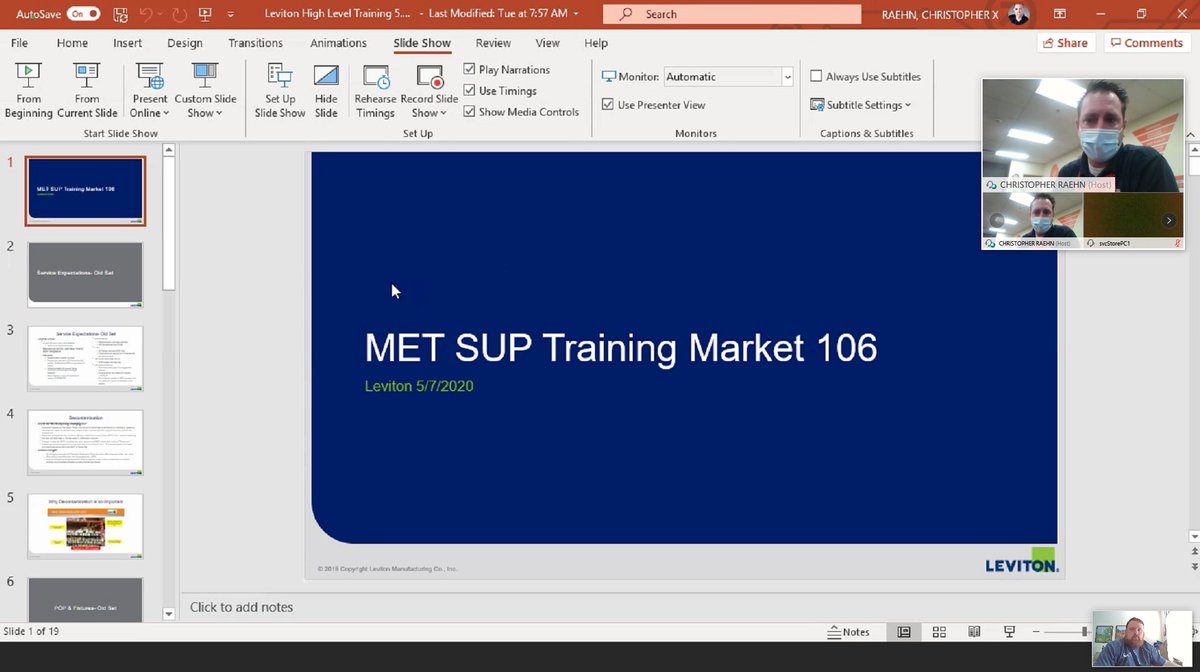This screenshot has height=672, width=1200.
Task: Select slide 5 thumbnail
Action: 85,526
